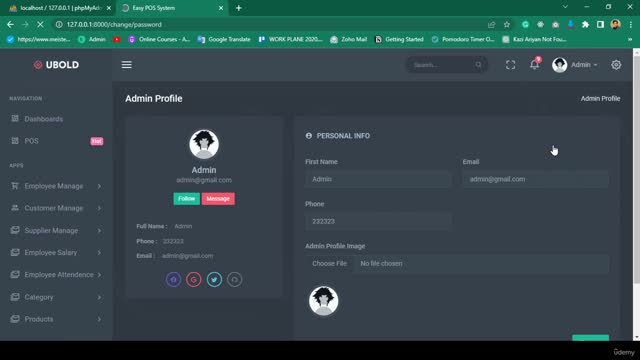The width and height of the screenshot is (640, 360).
Task: Expand the Products submenu chevron
Action: pos(99,319)
